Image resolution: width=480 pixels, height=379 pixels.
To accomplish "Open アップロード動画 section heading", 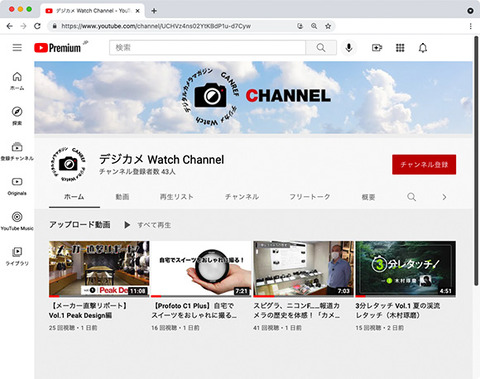I will 79,225.
